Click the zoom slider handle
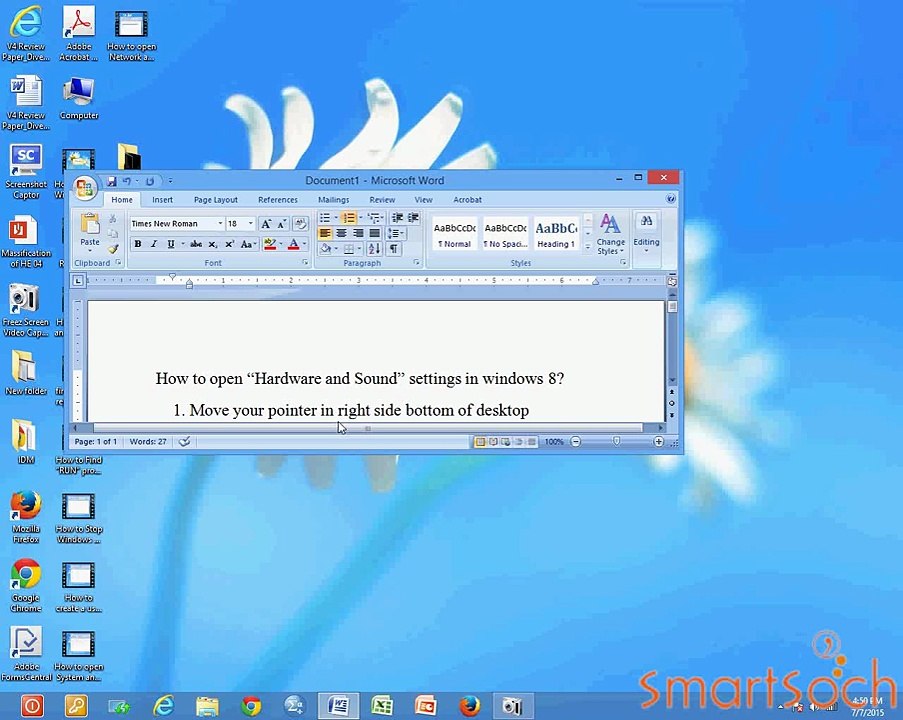 click(x=616, y=442)
